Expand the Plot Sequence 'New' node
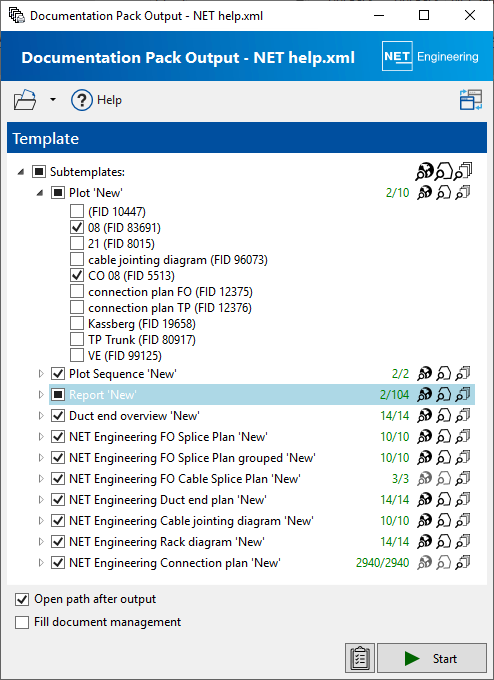Viewport: 494px width, 680px height. coord(41,373)
